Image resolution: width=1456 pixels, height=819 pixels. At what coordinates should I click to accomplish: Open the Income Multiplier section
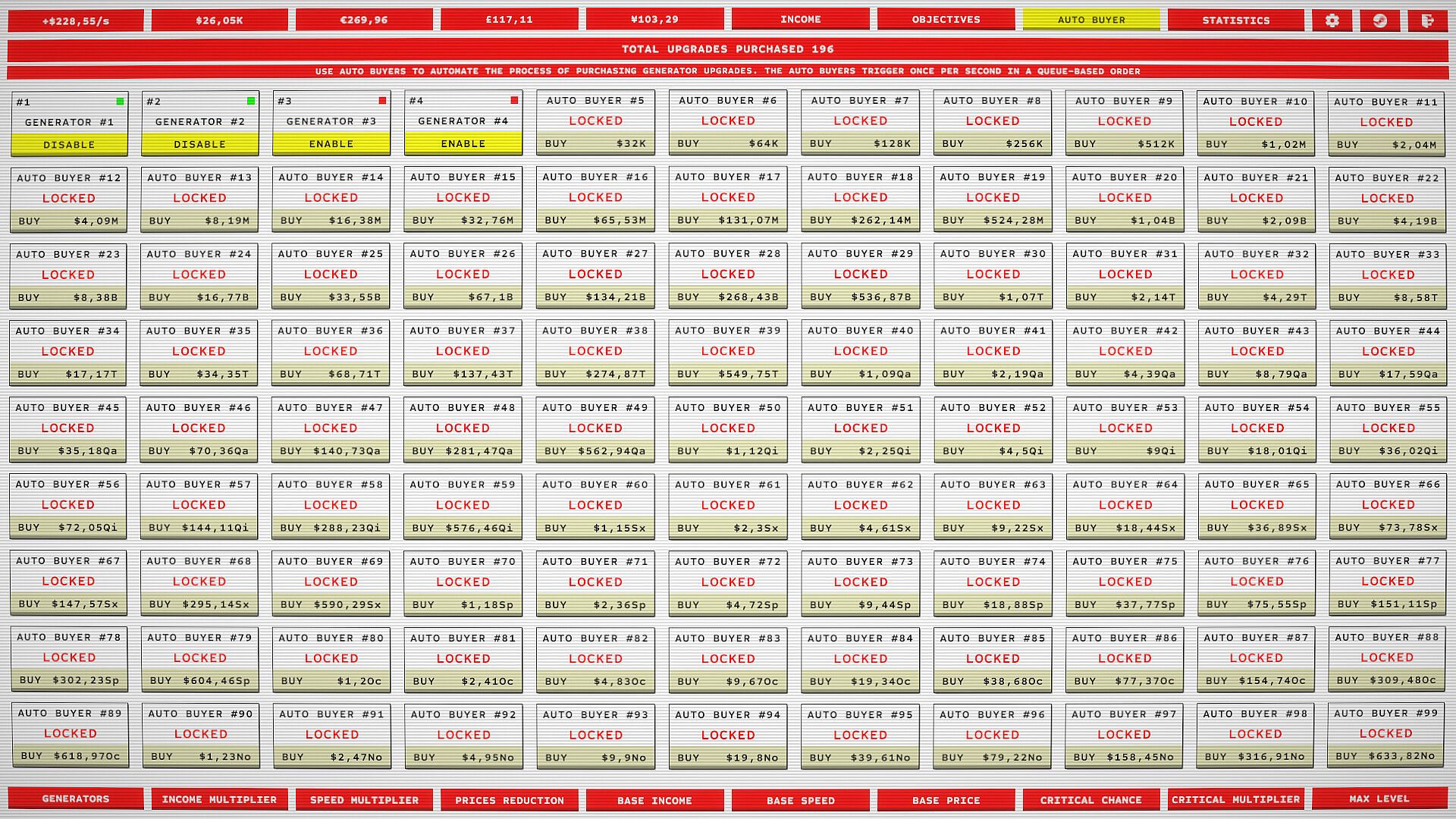pos(219,799)
